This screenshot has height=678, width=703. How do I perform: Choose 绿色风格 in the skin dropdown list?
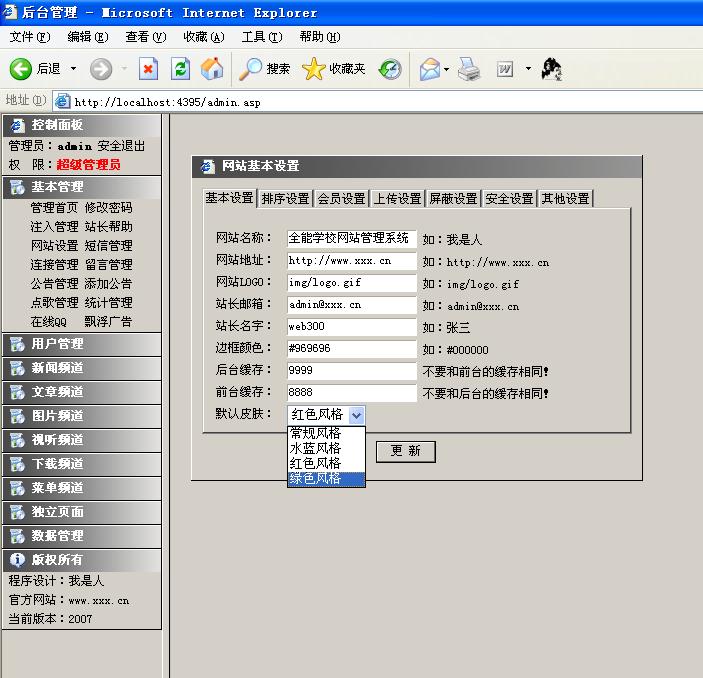pyautogui.click(x=315, y=479)
